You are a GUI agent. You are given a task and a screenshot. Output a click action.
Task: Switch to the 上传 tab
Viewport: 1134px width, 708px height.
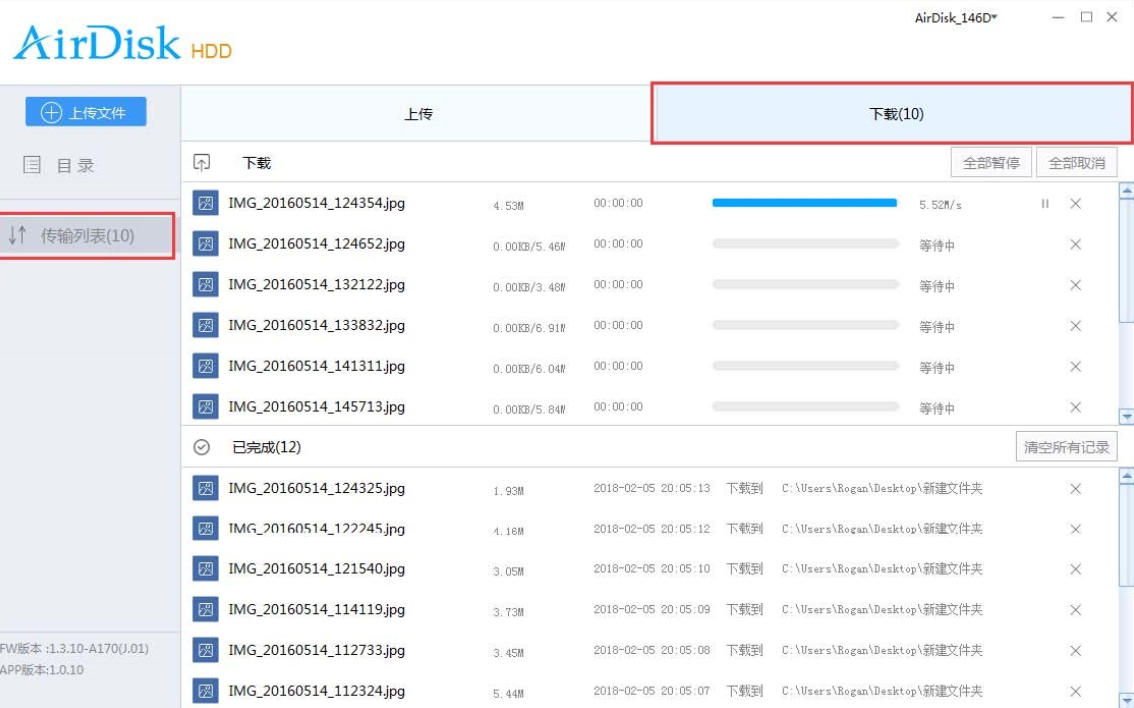(417, 114)
